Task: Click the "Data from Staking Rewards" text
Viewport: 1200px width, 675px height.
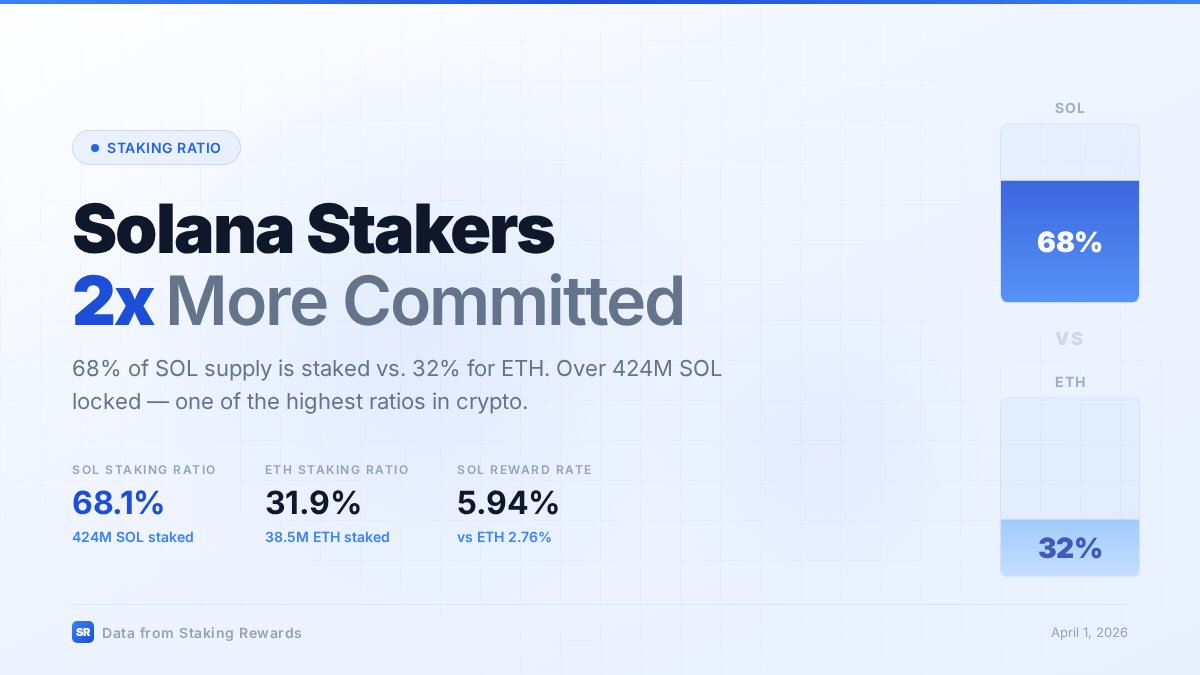Action: [201, 633]
